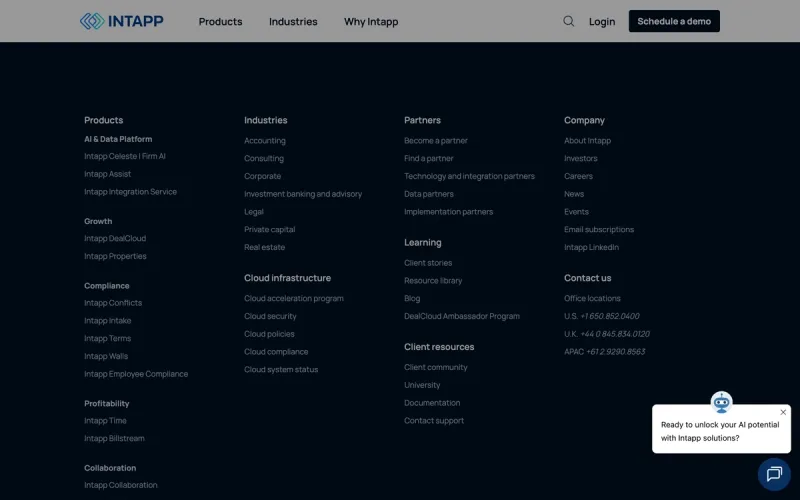The width and height of the screenshot is (800, 500).
Task: Open Client community link
Action: (436, 367)
